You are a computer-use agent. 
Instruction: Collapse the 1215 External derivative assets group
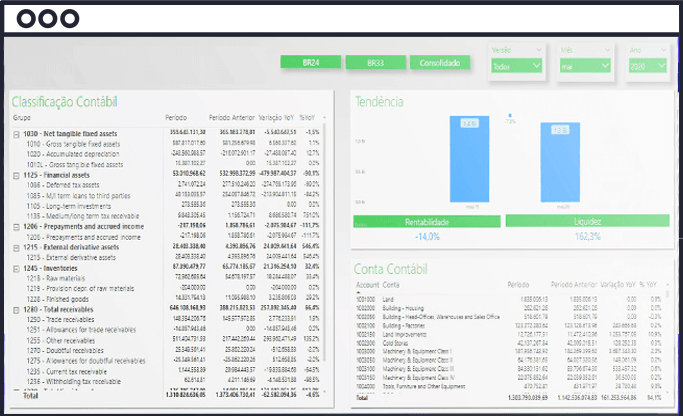[x=16, y=248]
